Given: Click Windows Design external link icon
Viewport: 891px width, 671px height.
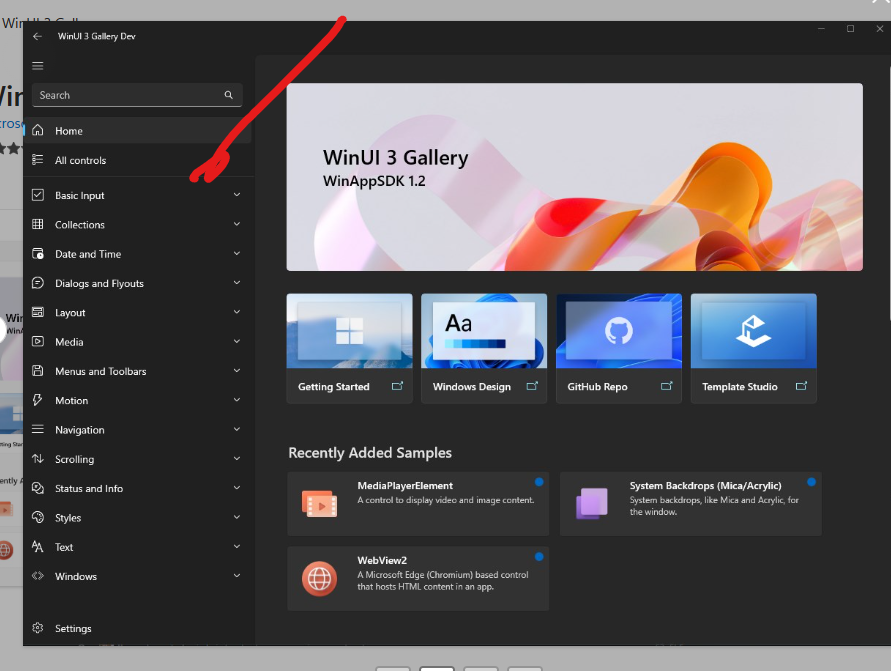Looking at the screenshot, I should 532,386.
